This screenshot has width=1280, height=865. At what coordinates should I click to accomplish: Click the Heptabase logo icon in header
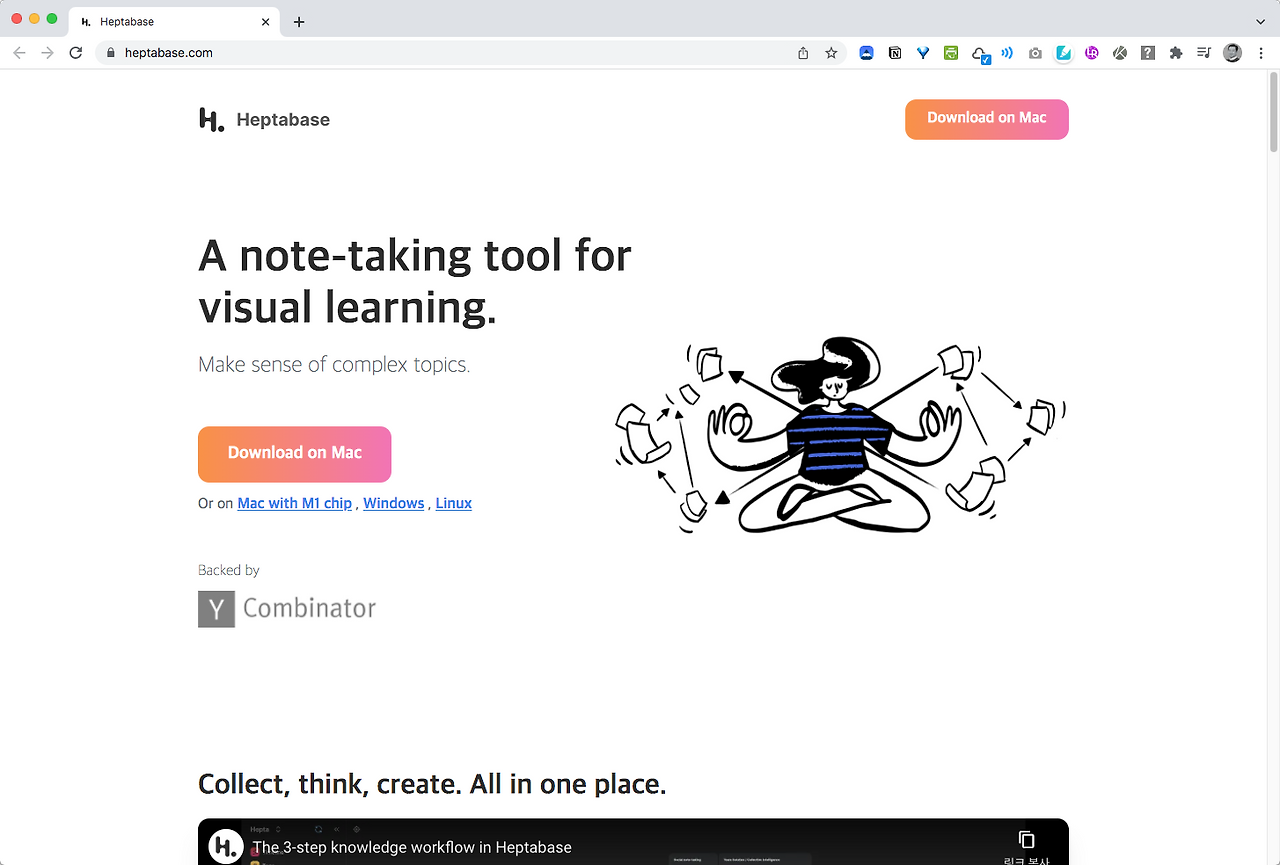point(211,120)
